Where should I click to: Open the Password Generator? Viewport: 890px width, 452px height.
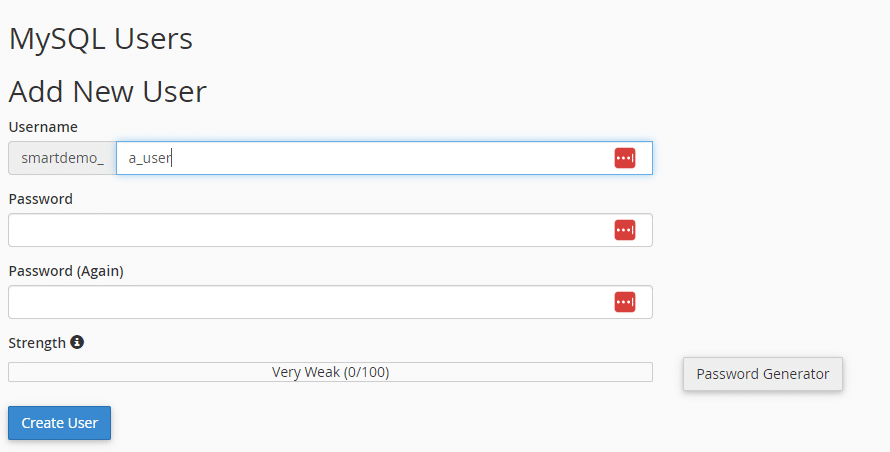click(762, 374)
